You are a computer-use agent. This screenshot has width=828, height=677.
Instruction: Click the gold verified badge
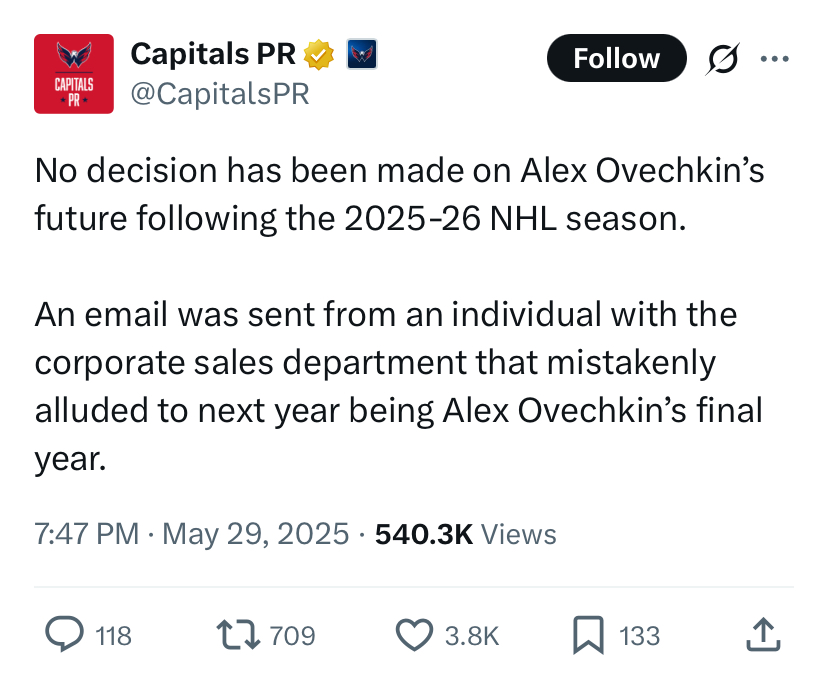click(x=318, y=55)
